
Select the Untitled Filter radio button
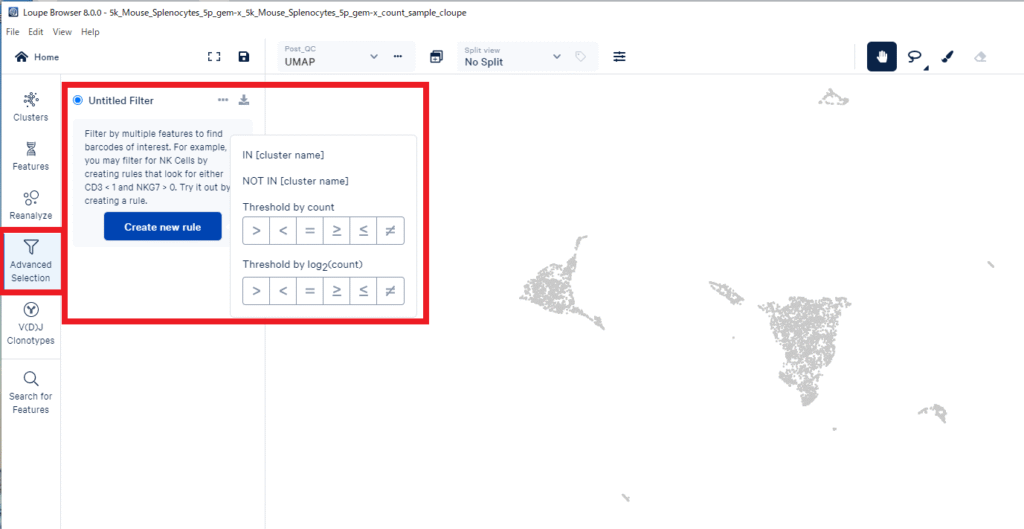[78, 100]
